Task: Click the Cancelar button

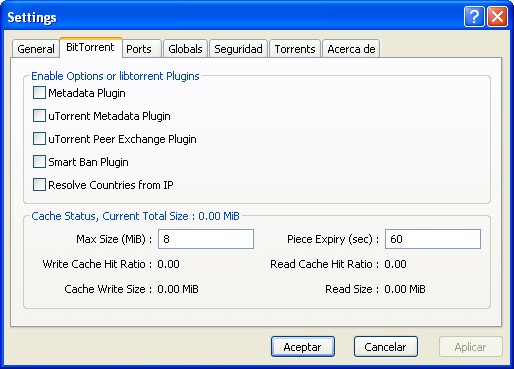Action: click(x=386, y=347)
